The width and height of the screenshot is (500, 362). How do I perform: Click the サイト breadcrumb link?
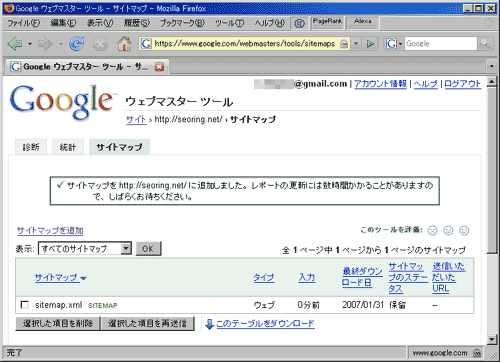pos(136,119)
